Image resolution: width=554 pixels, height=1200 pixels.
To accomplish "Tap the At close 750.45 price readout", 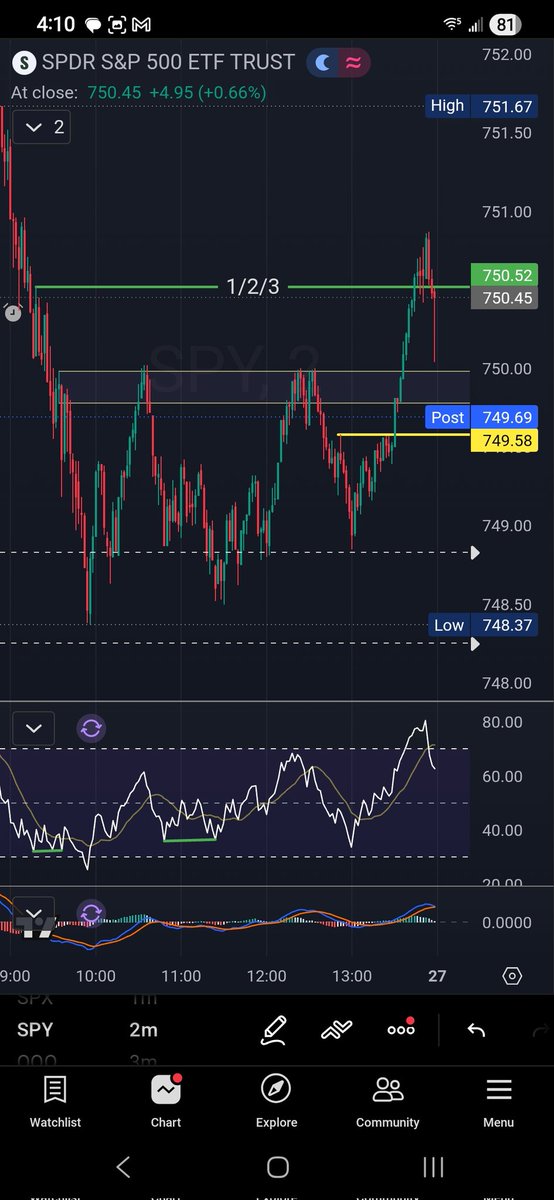I will pyautogui.click(x=139, y=92).
